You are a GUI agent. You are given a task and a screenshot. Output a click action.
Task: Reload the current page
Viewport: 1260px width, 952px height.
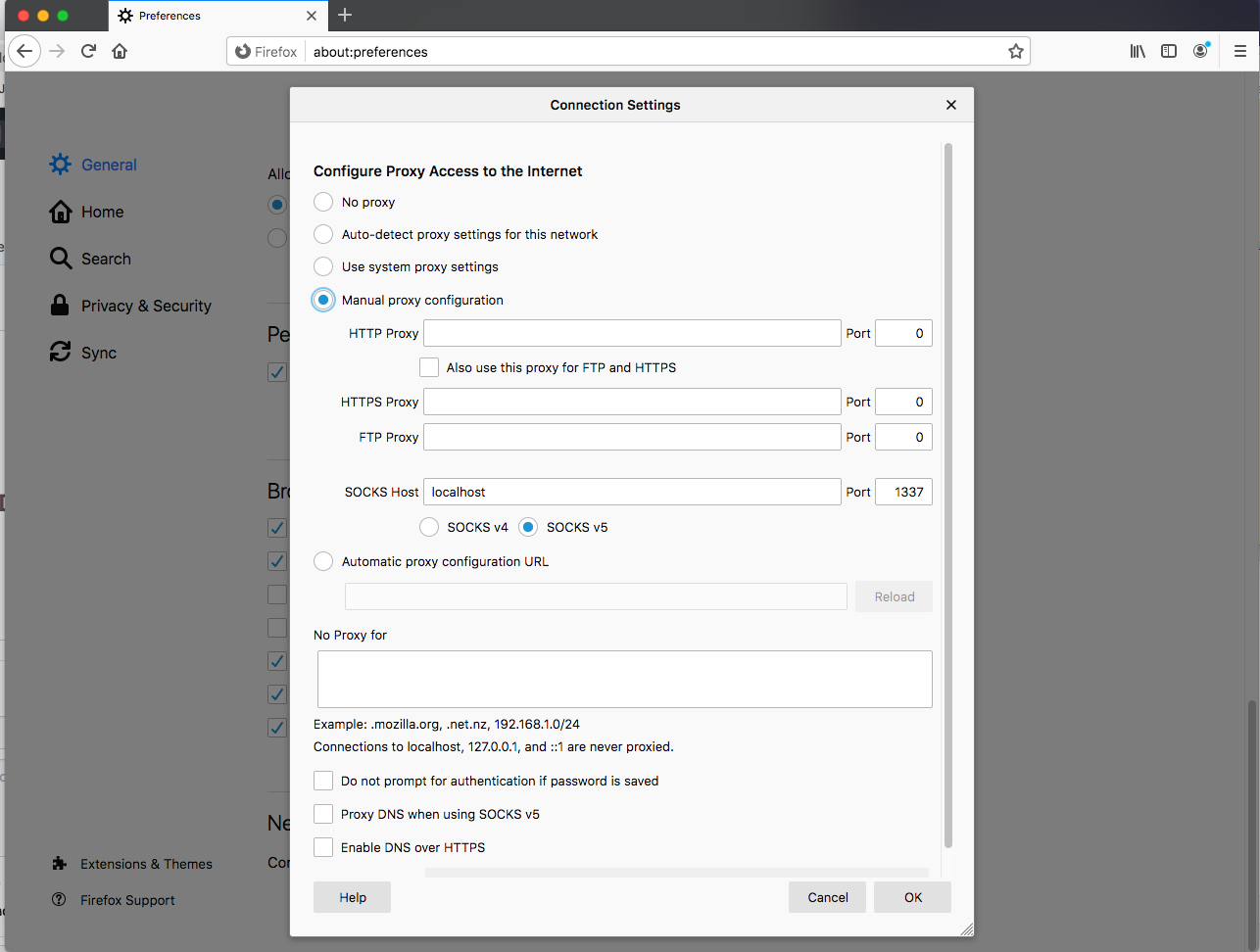click(88, 51)
